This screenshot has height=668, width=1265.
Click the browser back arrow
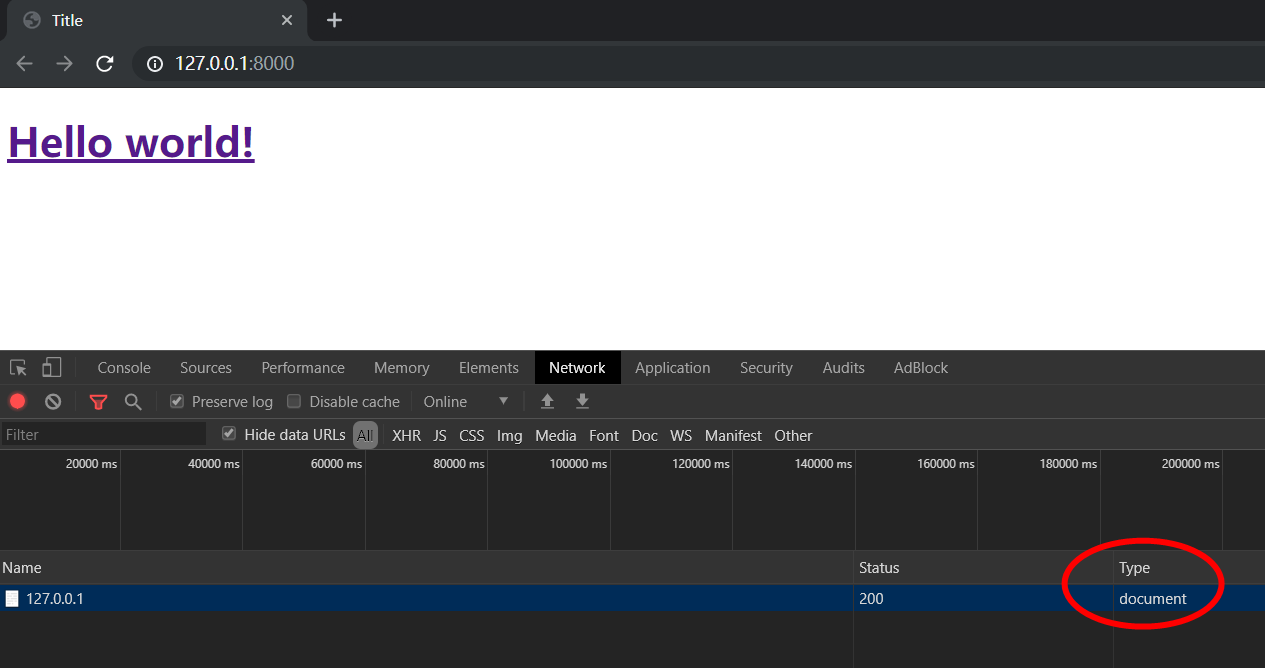[x=25, y=64]
